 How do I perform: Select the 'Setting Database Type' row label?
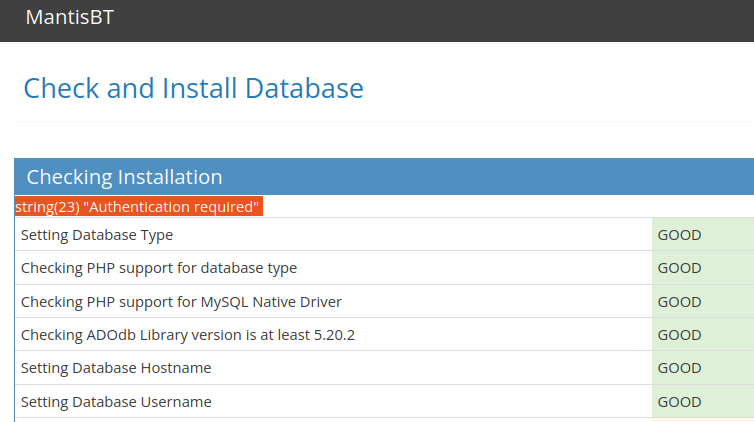click(97, 235)
